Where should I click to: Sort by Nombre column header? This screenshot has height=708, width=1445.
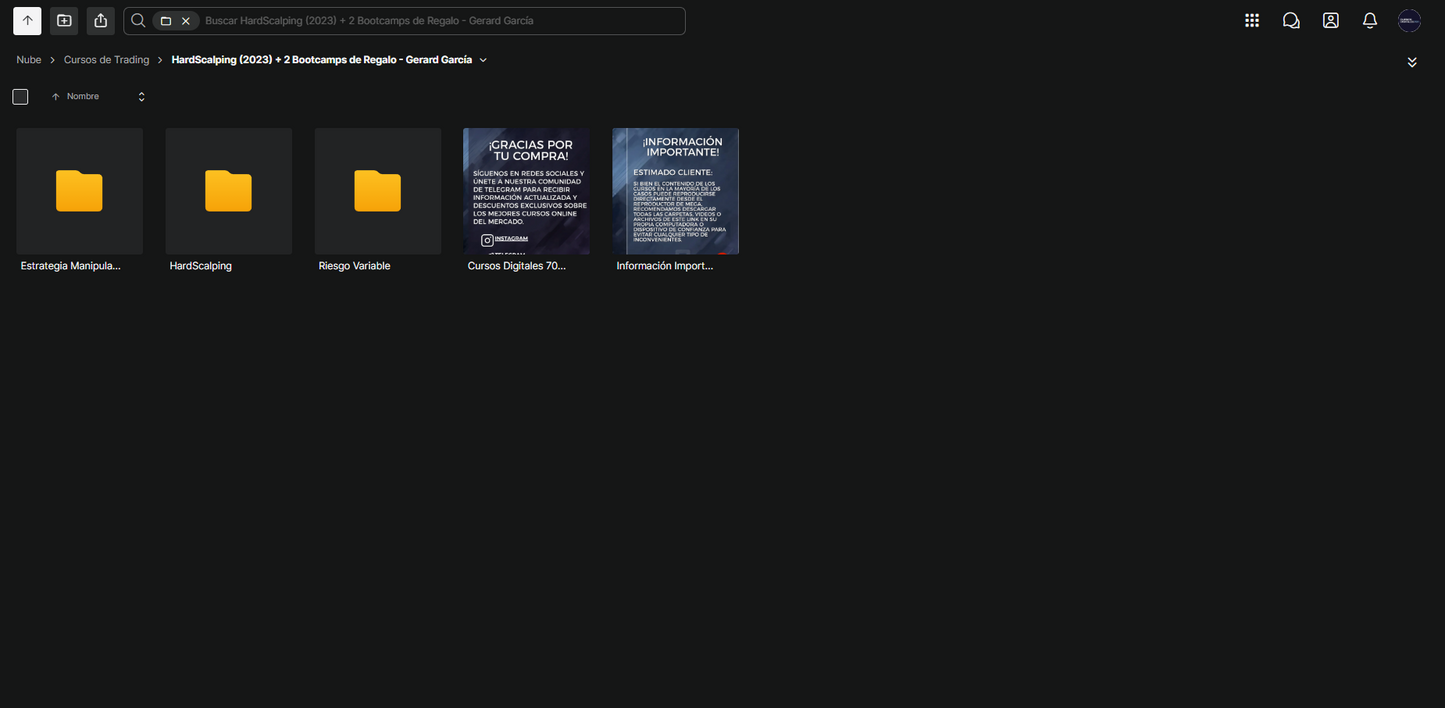[83, 97]
